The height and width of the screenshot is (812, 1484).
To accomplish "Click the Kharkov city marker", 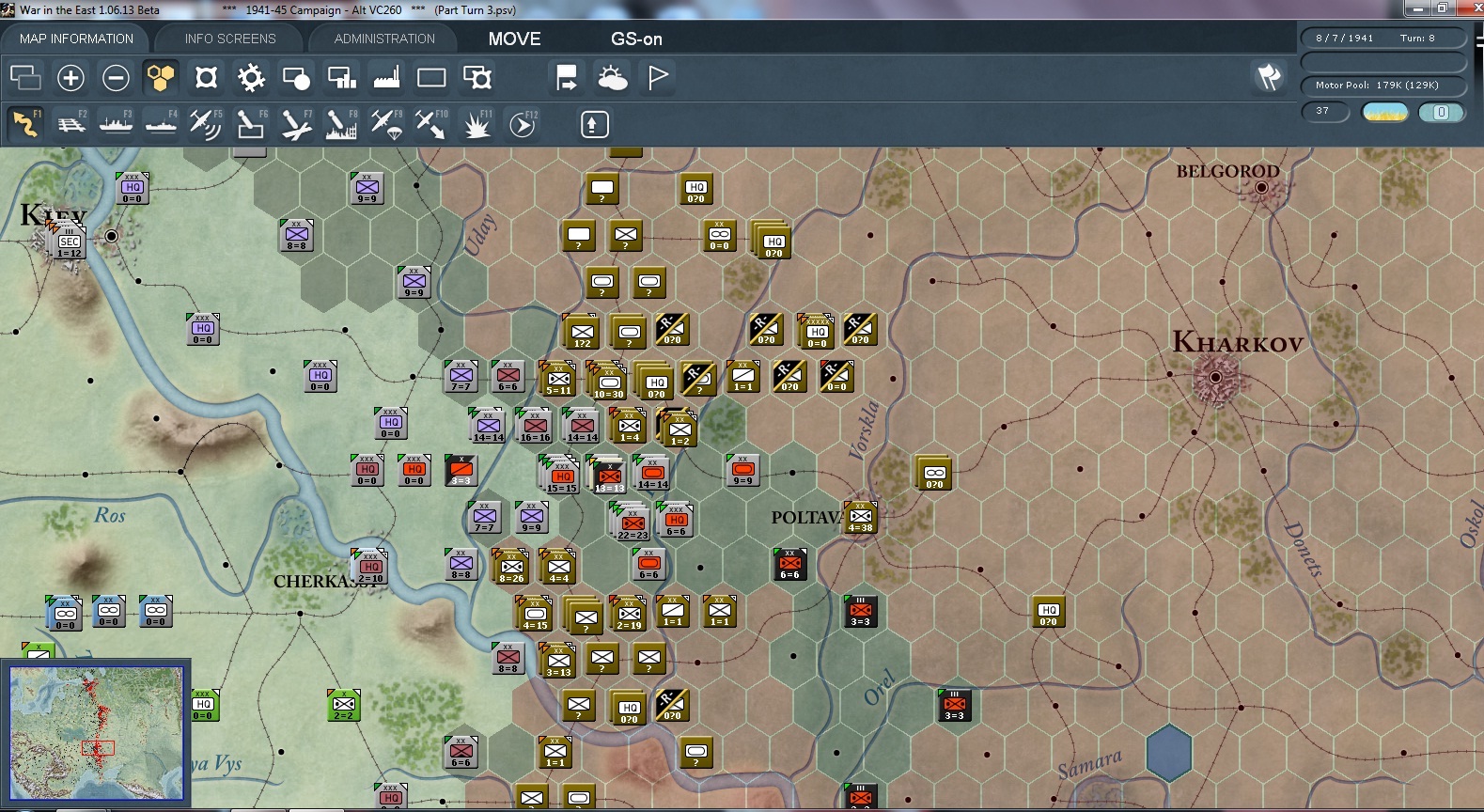I will tap(1215, 377).
